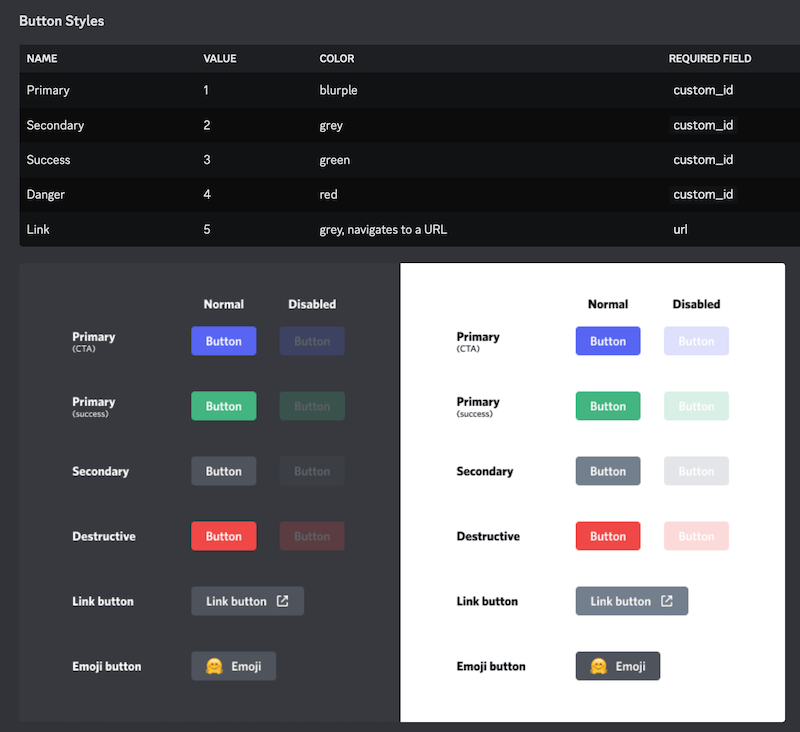Click the disabled green Button in light theme
The height and width of the screenshot is (732, 800).
[696, 406]
